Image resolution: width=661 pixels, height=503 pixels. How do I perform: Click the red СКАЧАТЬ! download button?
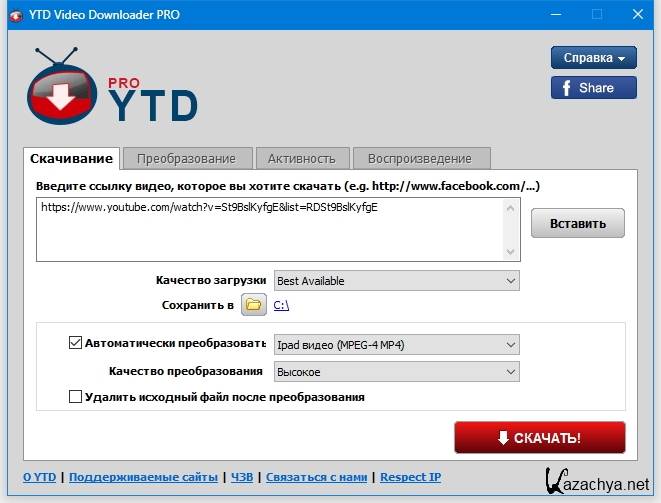[539, 438]
